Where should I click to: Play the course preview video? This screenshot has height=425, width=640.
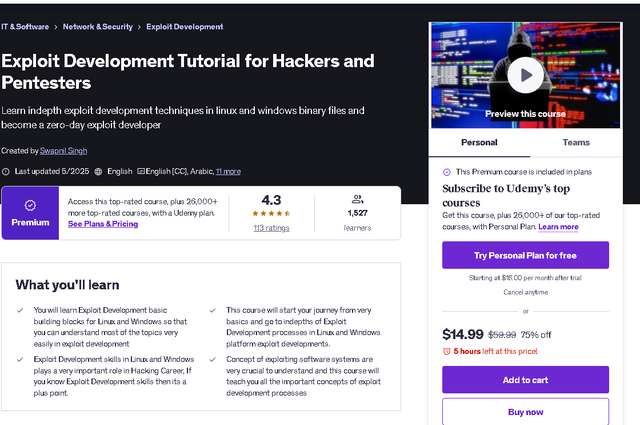coord(525,75)
